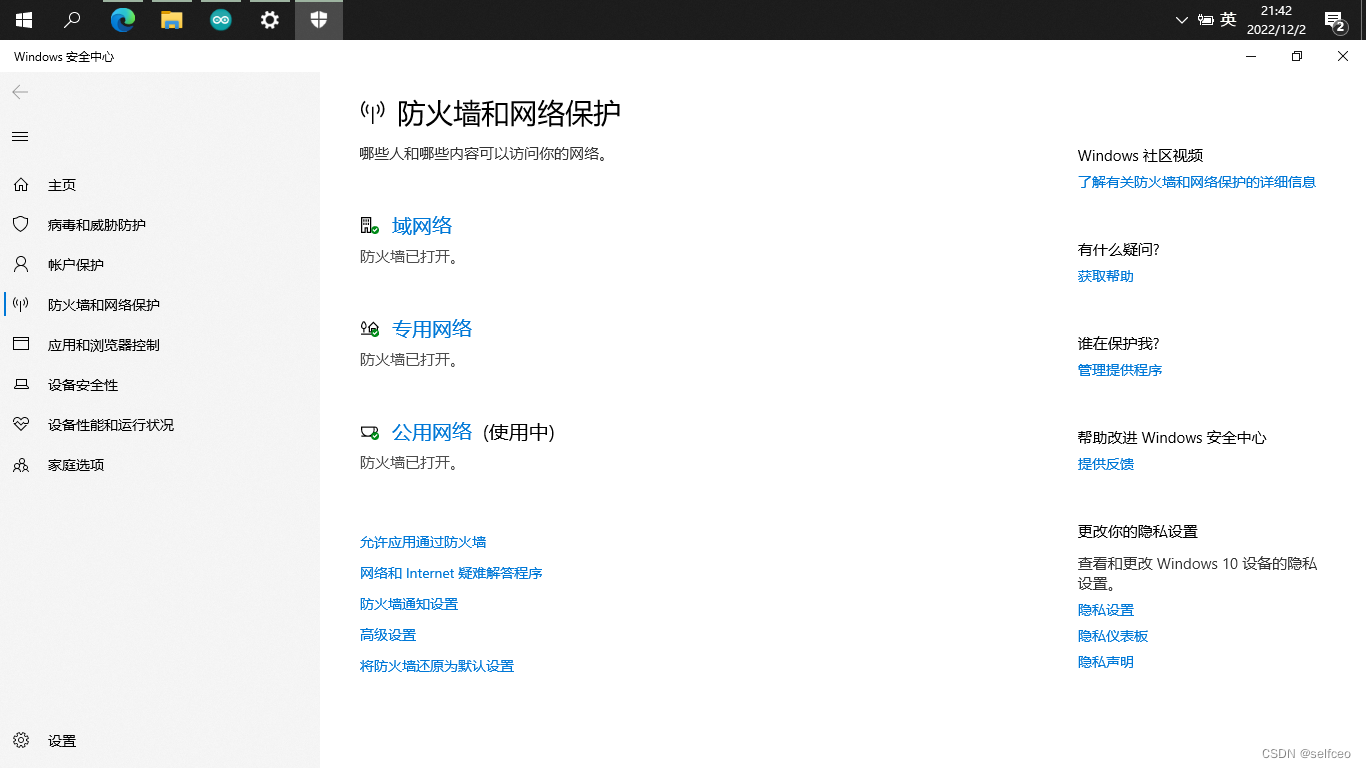Click heart icon beside 设备性能和运行状况

click(21, 425)
